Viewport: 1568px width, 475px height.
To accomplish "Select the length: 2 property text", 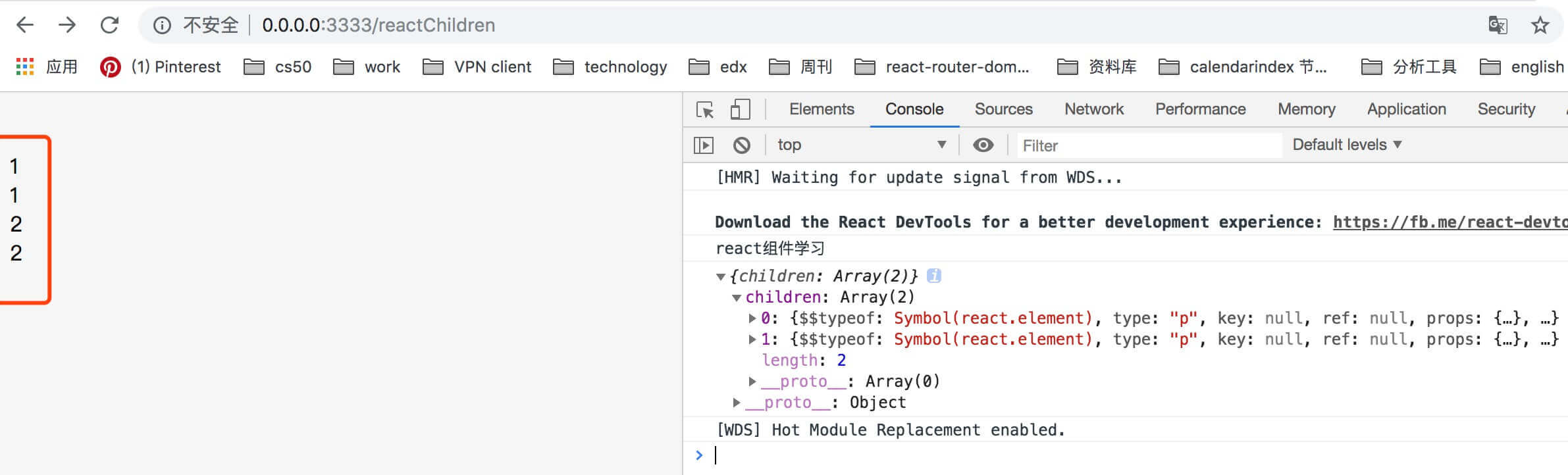I will tap(804, 361).
